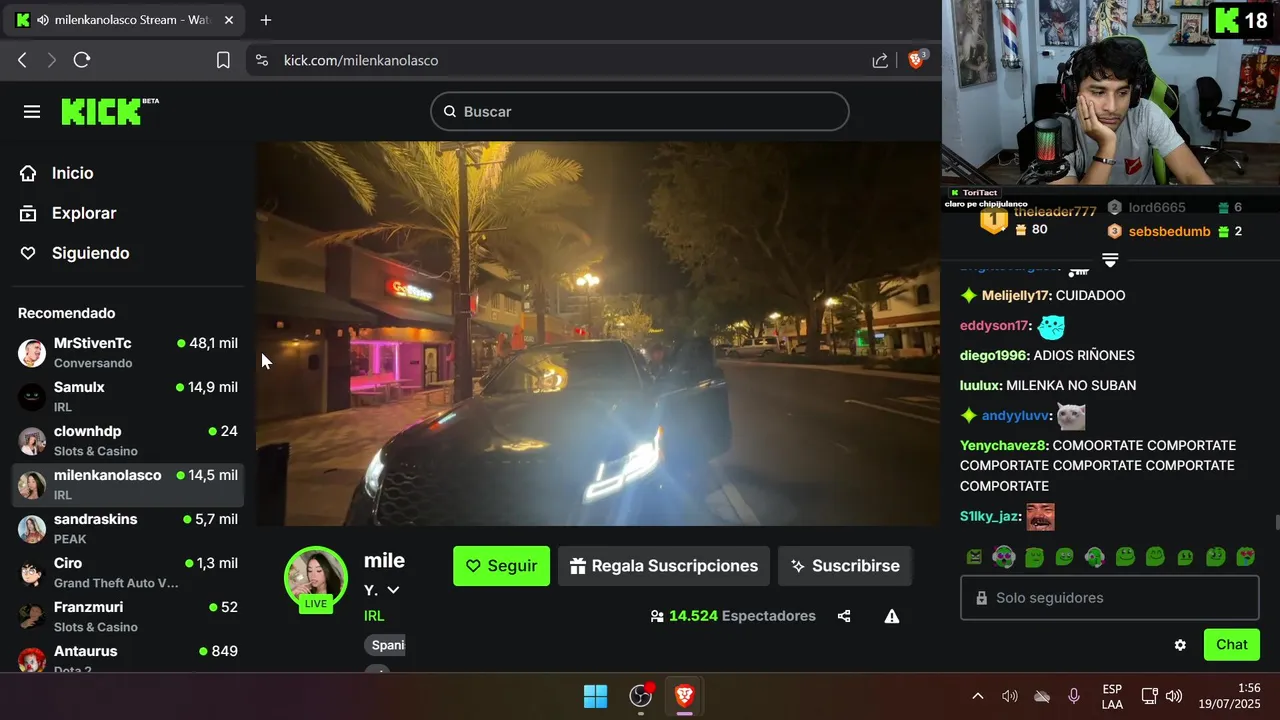Open the hamburger sidebar menu
The height and width of the screenshot is (720, 1280).
coord(32,112)
